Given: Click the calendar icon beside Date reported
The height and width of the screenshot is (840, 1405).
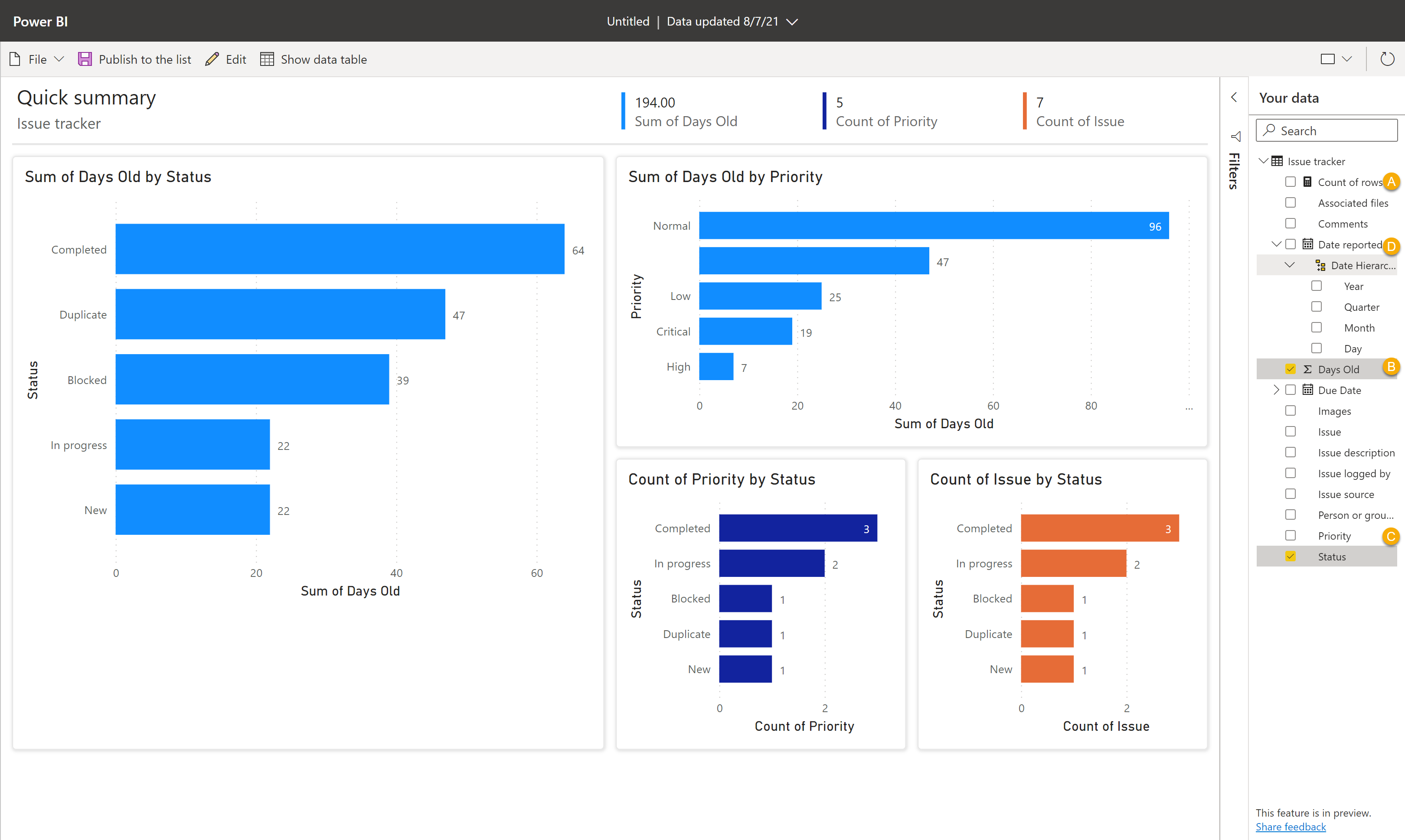Looking at the screenshot, I should click(x=1307, y=244).
